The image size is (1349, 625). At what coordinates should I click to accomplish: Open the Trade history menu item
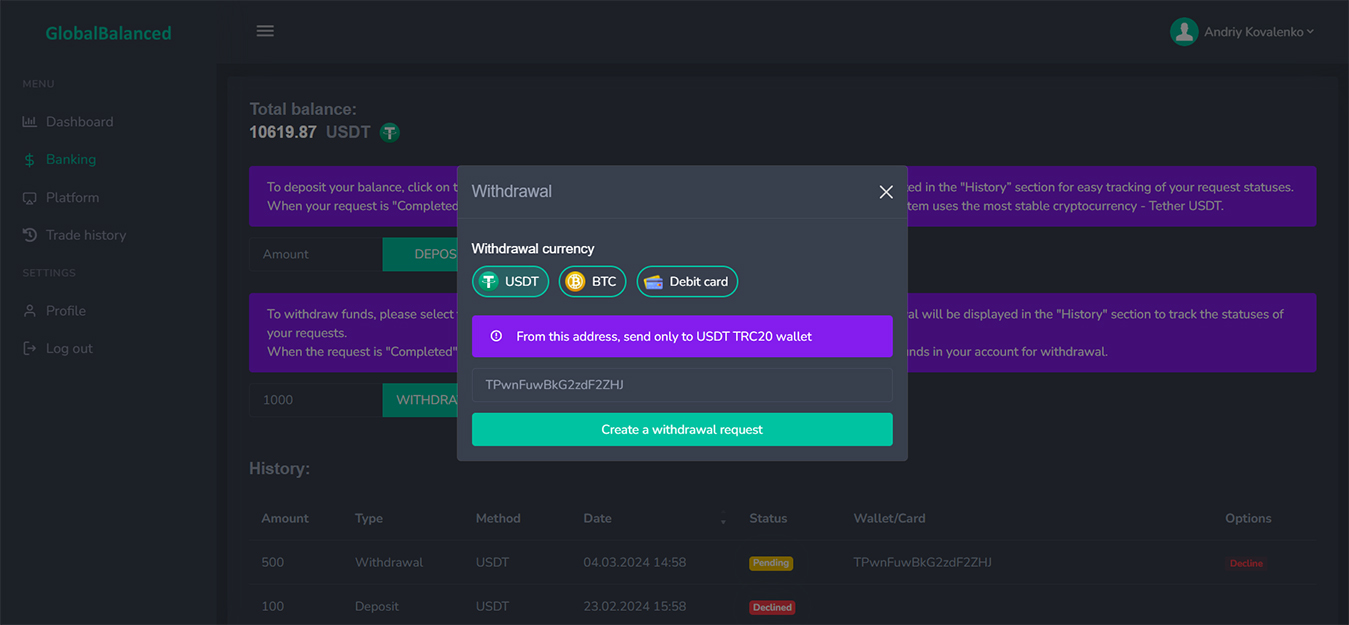[85, 235]
